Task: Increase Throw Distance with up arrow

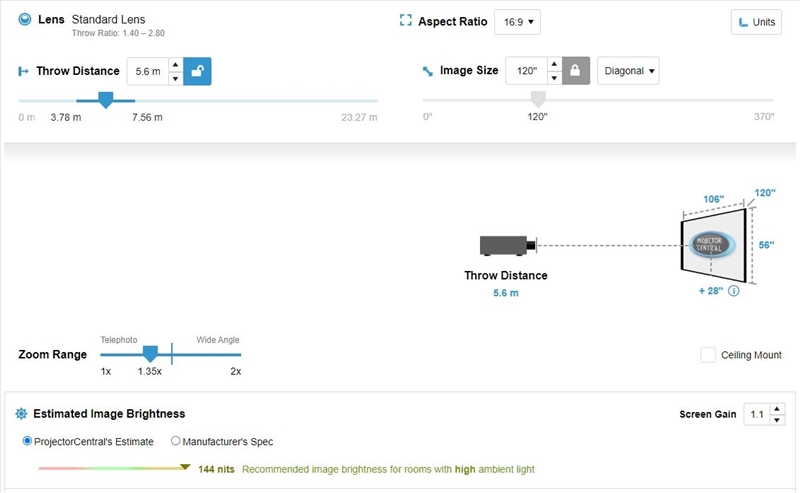Action: (x=176, y=64)
